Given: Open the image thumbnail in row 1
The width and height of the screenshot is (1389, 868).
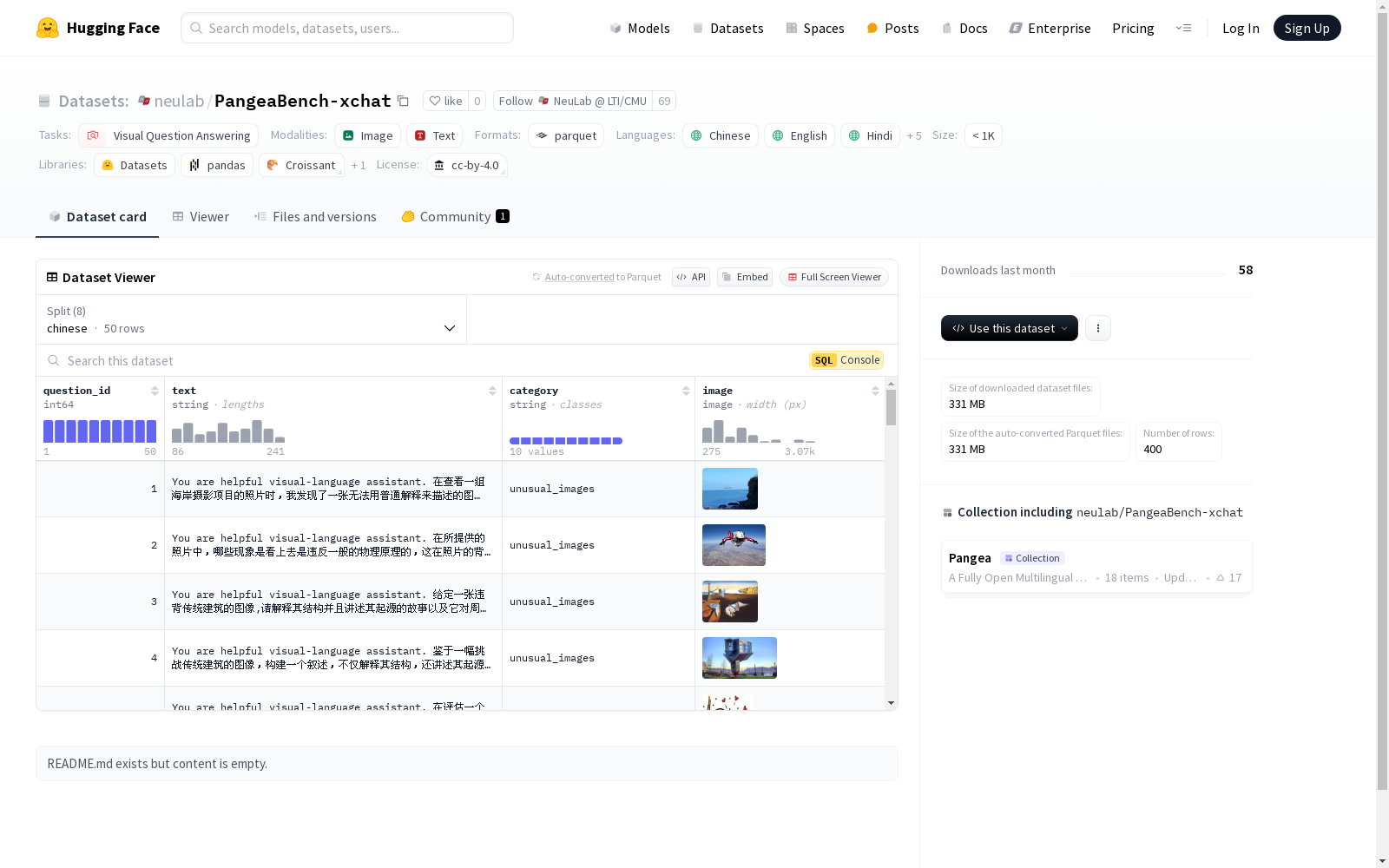Looking at the screenshot, I should [x=730, y=489].
